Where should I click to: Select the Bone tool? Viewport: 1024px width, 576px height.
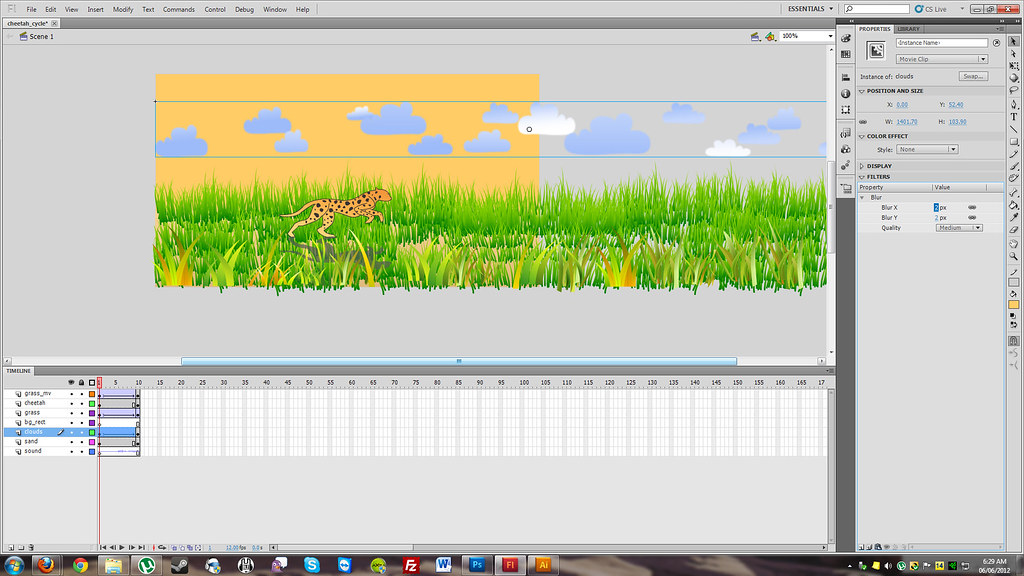(x=1014, y=191)
